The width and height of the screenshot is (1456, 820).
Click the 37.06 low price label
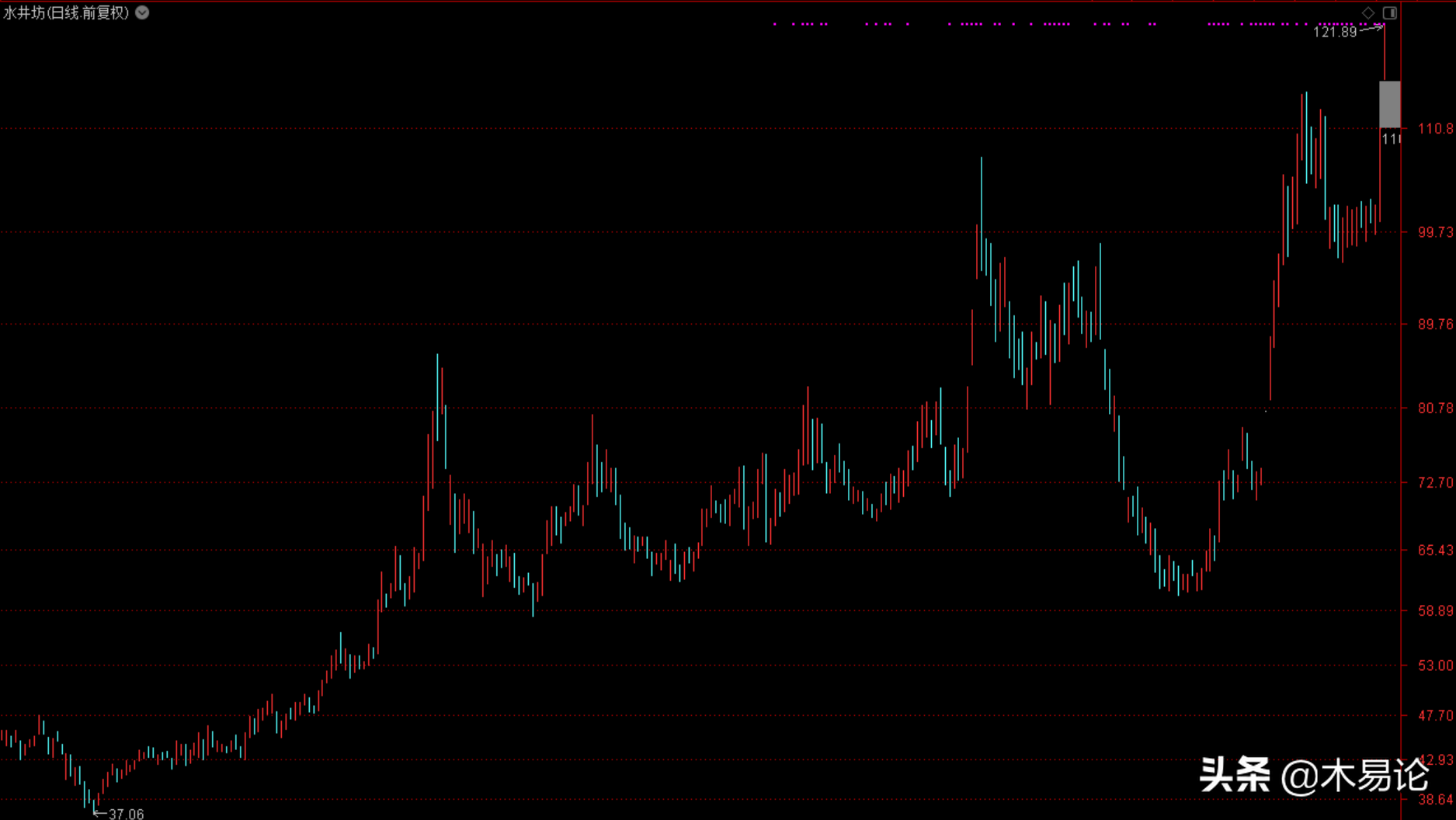[127, 814]
